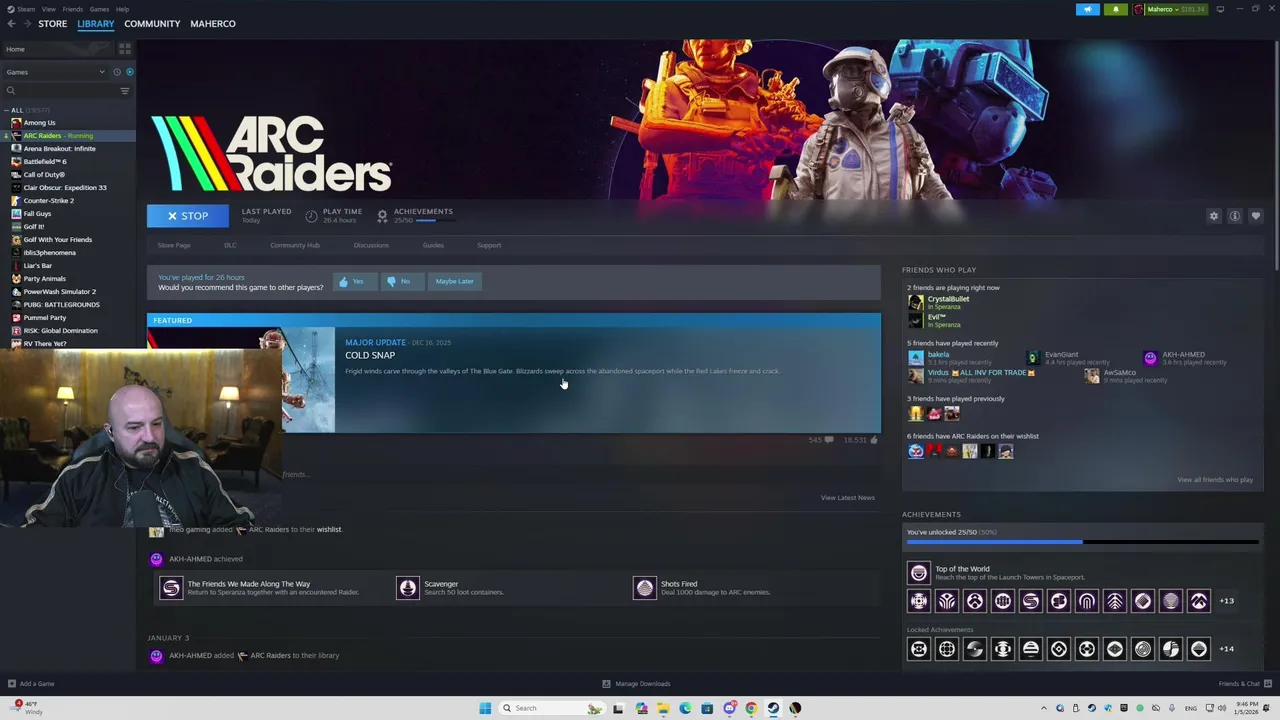Expand the Games collection dropdown
1280x720 pixels.
[55, 72]
